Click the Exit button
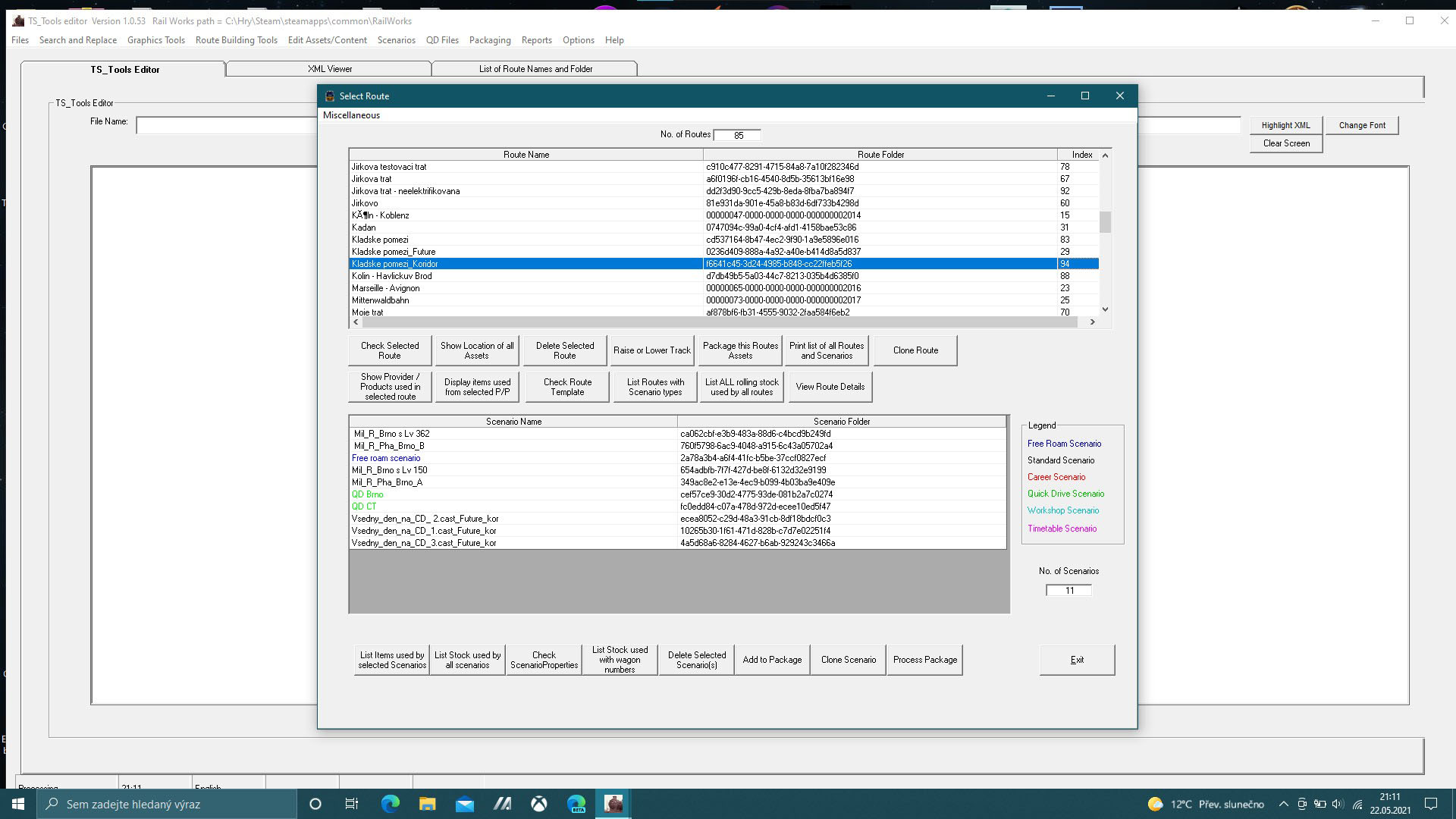 pyautogui.click(x=1077, y=660)
